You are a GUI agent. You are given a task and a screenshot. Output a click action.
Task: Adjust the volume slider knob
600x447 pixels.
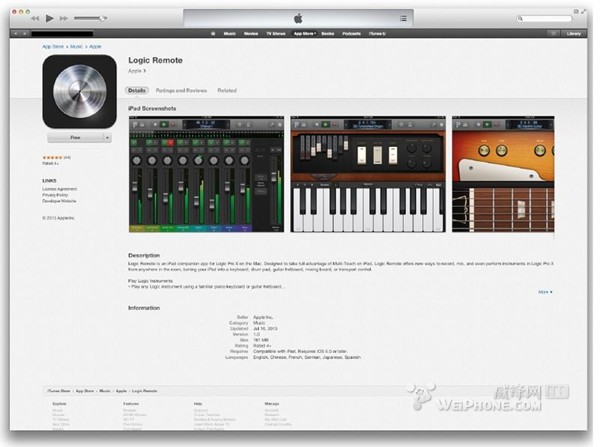[102, 18]
